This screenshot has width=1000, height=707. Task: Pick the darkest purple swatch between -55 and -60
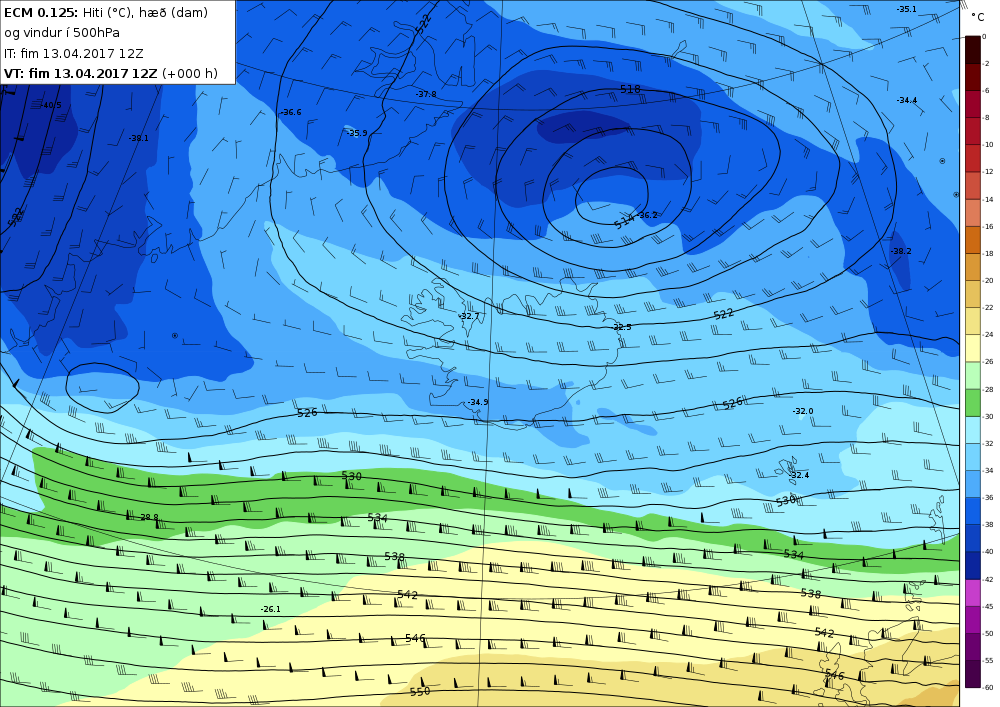pyautogui.click(x=973, y=674)
